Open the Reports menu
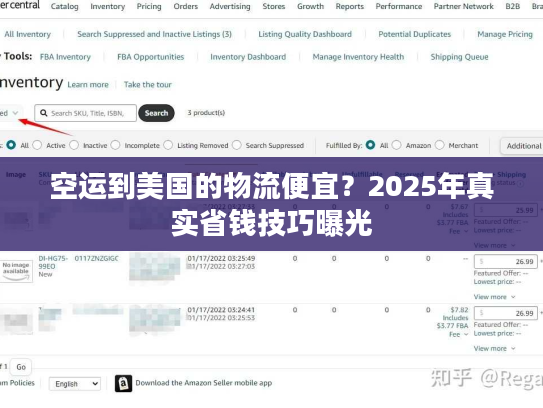The height and width of the screenshot is (408, 543). click(x=350, y=7)
